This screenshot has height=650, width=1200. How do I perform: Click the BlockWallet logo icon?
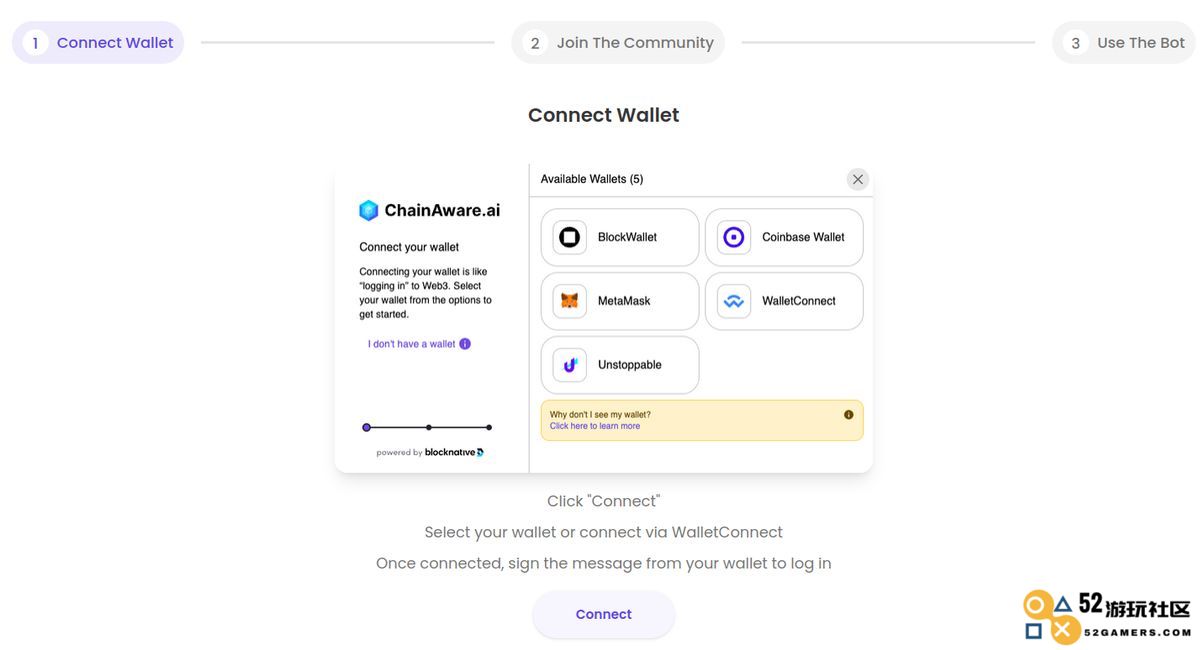tap(570, 237)
